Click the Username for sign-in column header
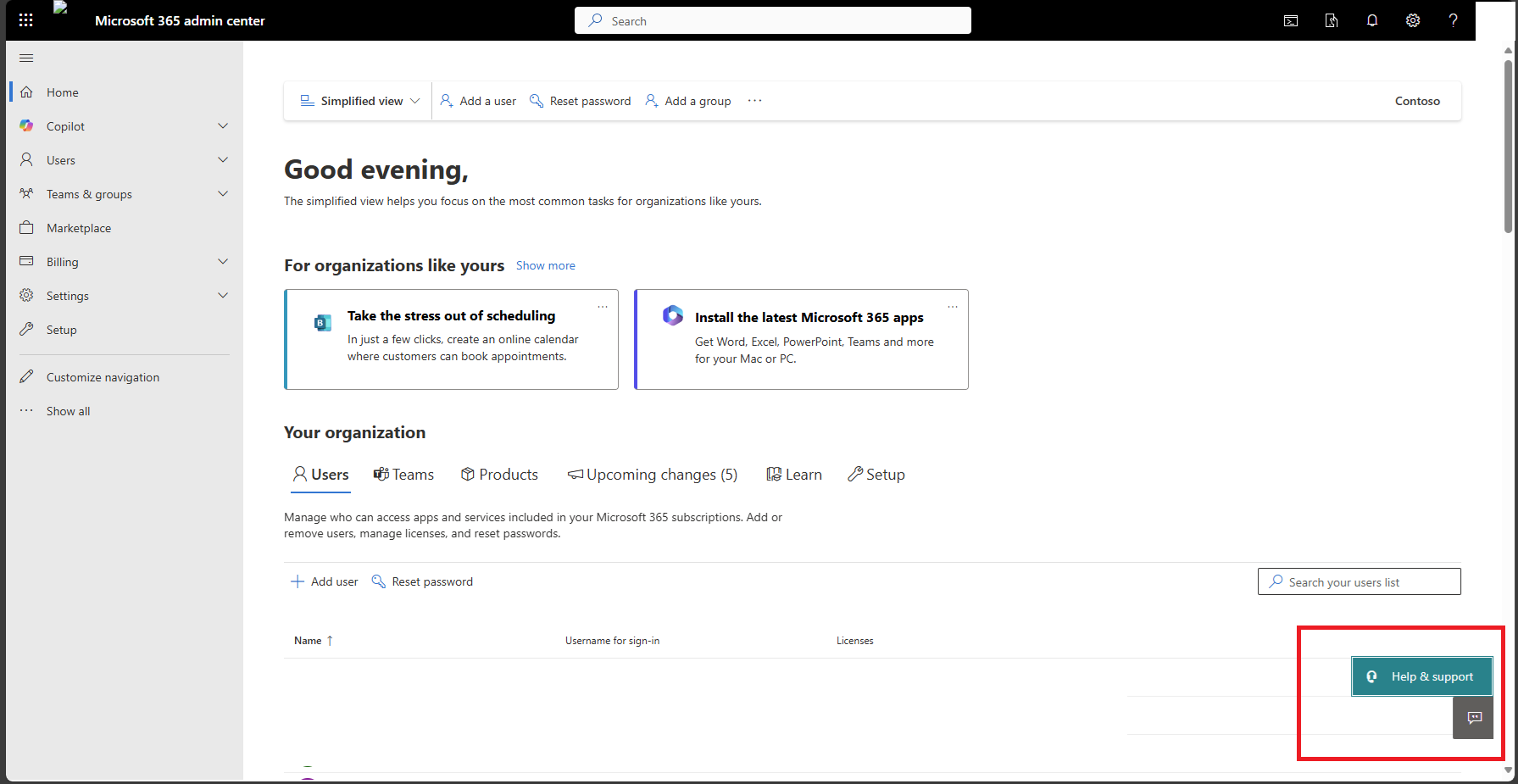 (612, 641)
